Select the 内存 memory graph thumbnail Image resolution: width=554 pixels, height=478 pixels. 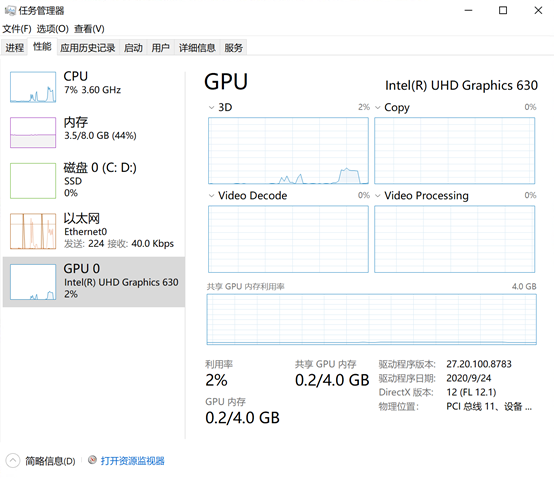click(x=33, y=132)
